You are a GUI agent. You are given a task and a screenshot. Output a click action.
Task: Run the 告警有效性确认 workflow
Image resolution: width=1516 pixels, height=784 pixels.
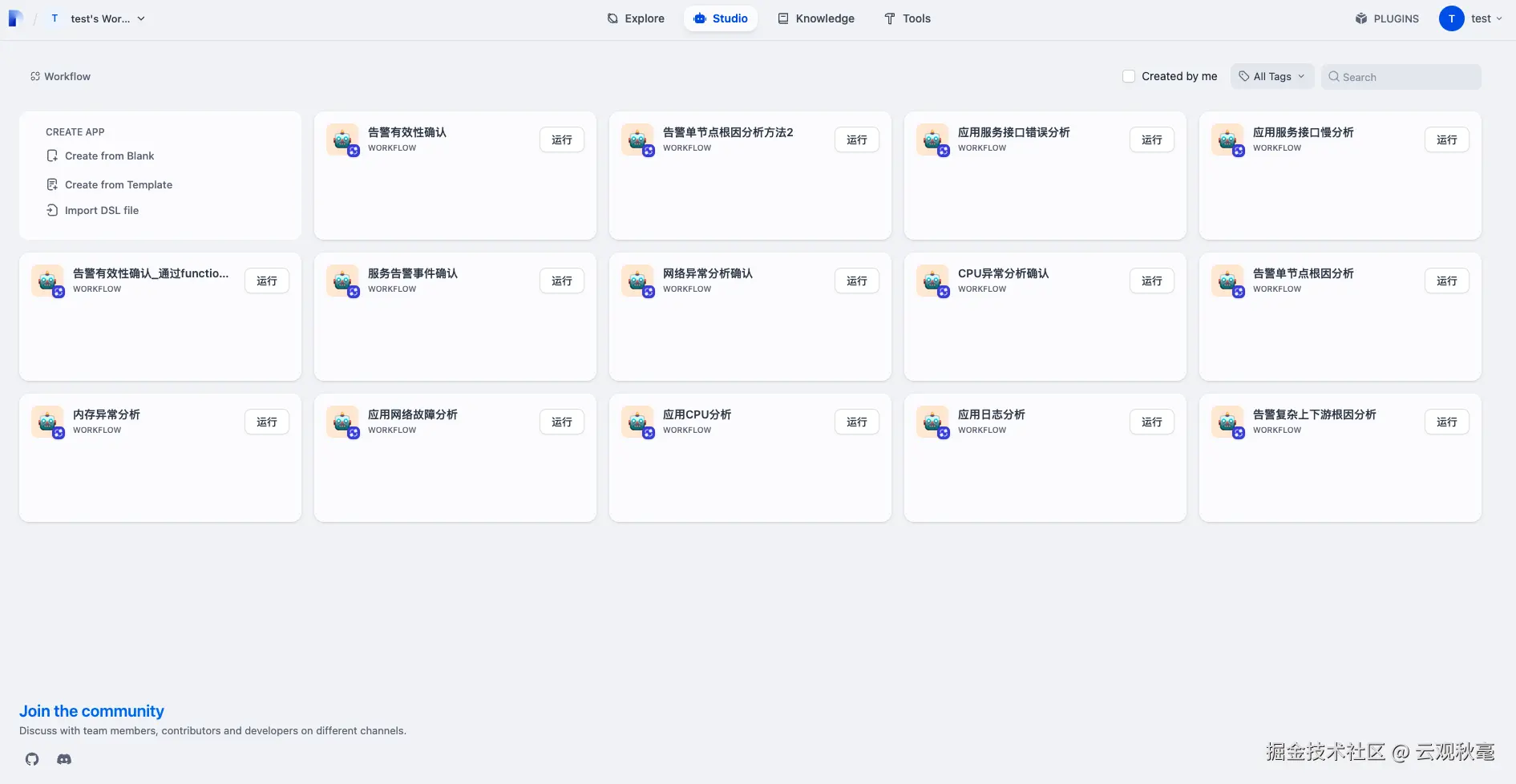tap(562, 139)
